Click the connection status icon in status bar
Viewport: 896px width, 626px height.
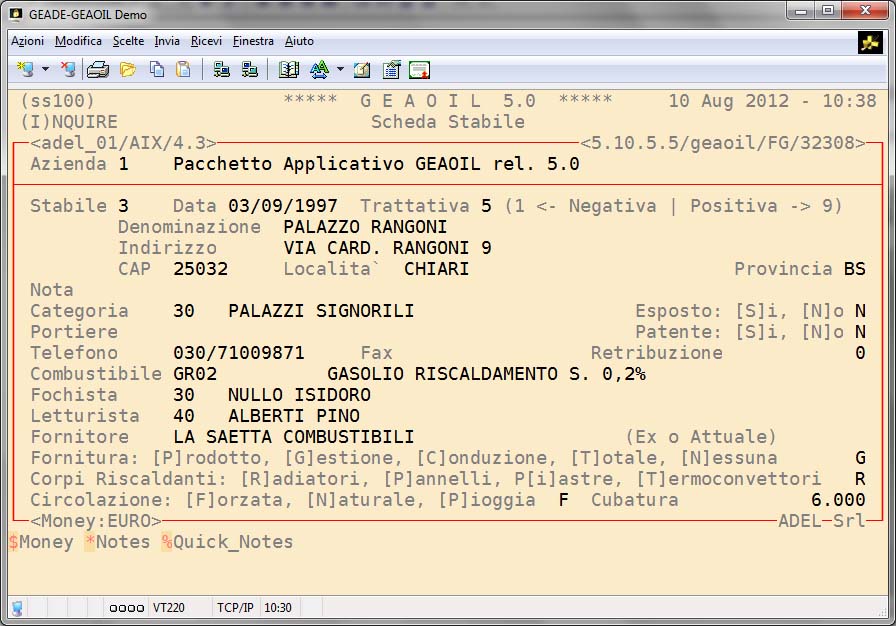click(x=17, y=608)
